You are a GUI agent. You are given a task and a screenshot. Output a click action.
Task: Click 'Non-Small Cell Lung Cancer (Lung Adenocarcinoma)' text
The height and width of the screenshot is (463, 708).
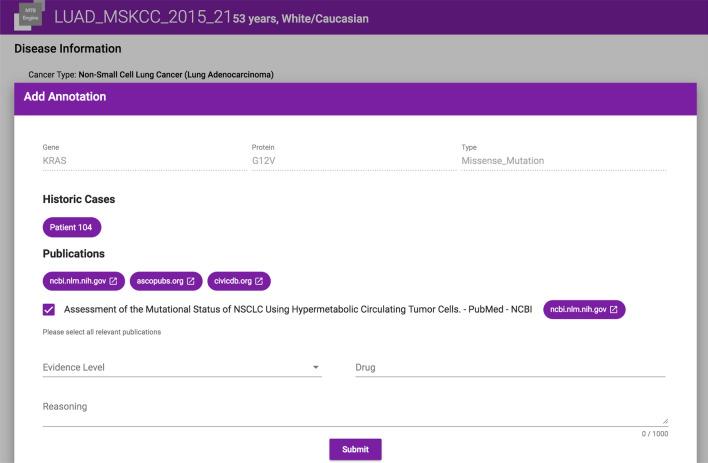pos(176,75)
